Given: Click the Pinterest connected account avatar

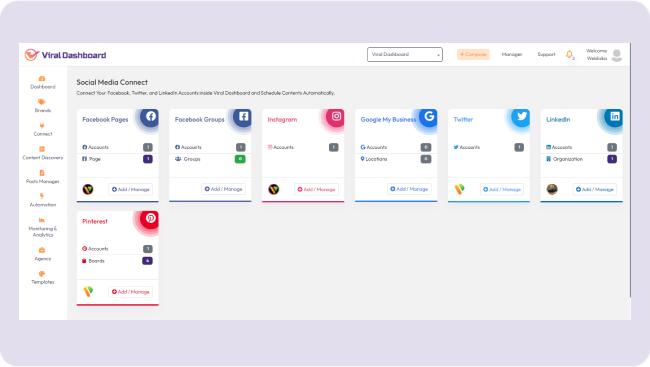Looking at the screenshot, I should pos(88,292).
